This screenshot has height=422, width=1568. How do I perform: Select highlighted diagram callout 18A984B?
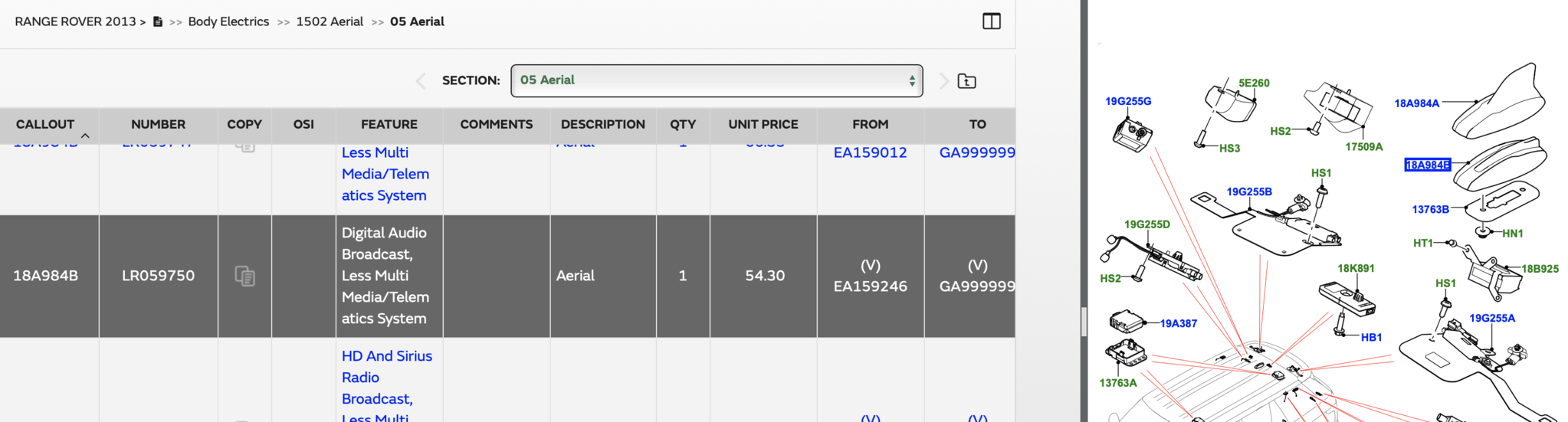pyautogui.click(x=1427, y=165)
